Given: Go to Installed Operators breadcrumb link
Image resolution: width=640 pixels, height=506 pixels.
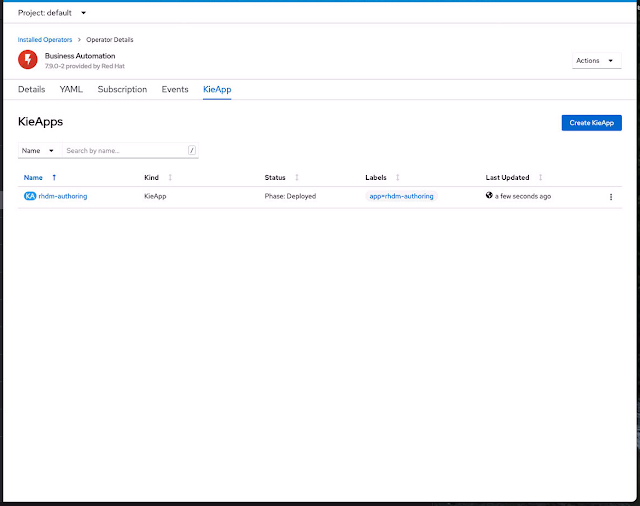Looking at the screenshot, I should coord(45,40).
